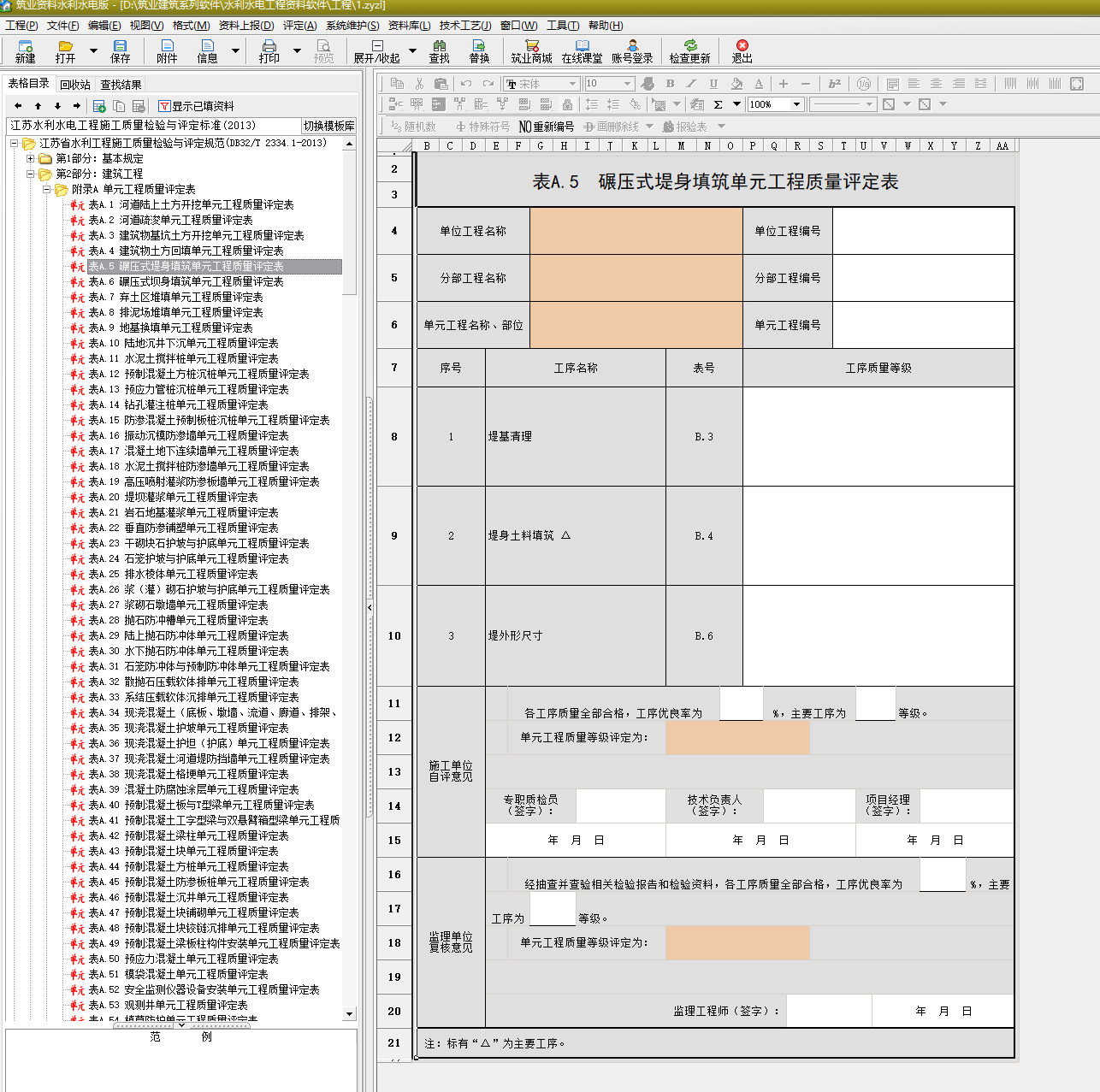This screenshot has width=1100, height=1092.
Task: Open the 文件(F) menu
Action: (63, 26)
